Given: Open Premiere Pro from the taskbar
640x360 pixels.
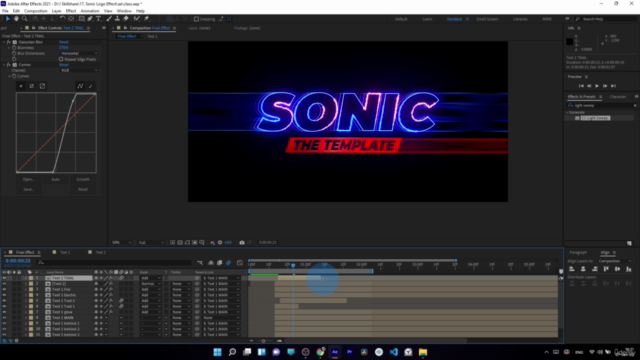Looking at the screenshot, I should pyautogui.click(x=349, y=352).
